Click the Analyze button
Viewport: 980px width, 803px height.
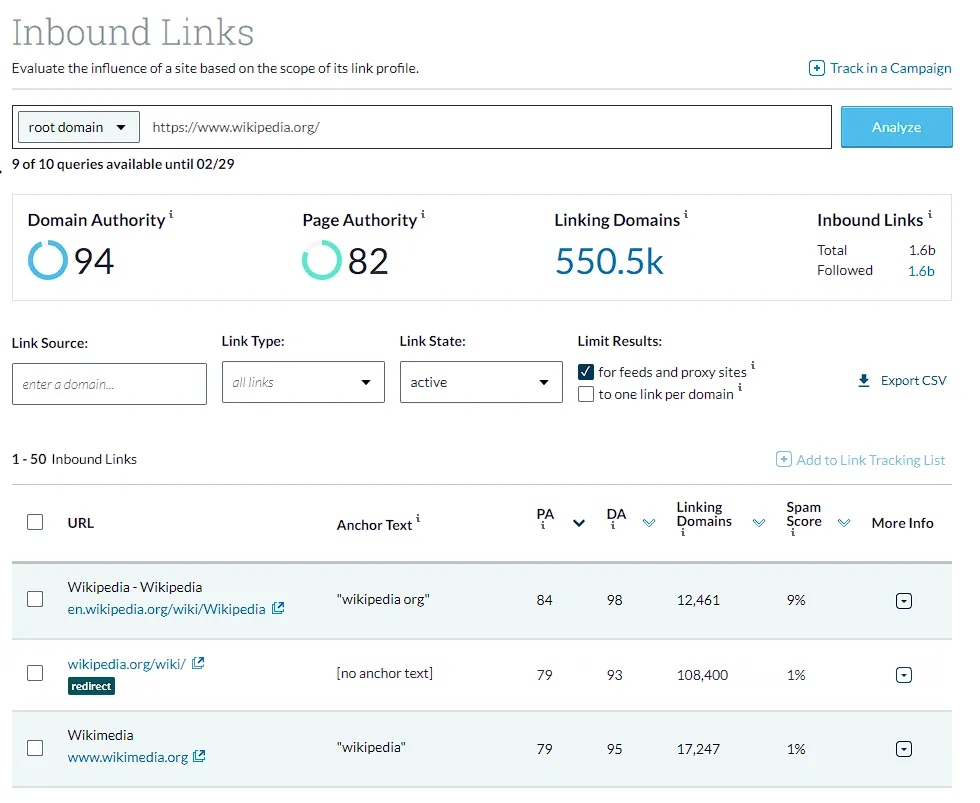tap(896, 127)
